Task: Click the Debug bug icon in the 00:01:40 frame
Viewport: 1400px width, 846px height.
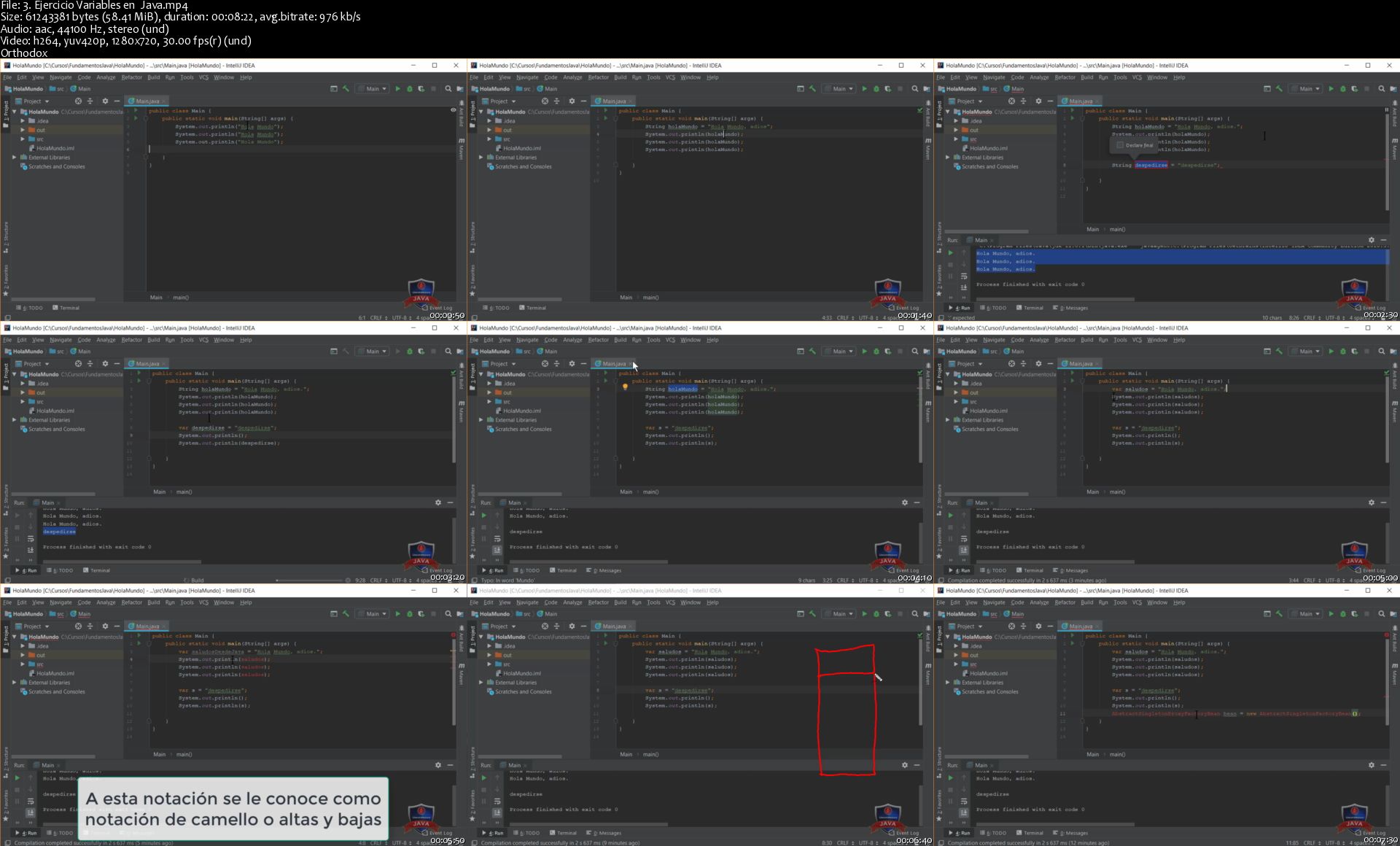Action: [x=876, y=89]
